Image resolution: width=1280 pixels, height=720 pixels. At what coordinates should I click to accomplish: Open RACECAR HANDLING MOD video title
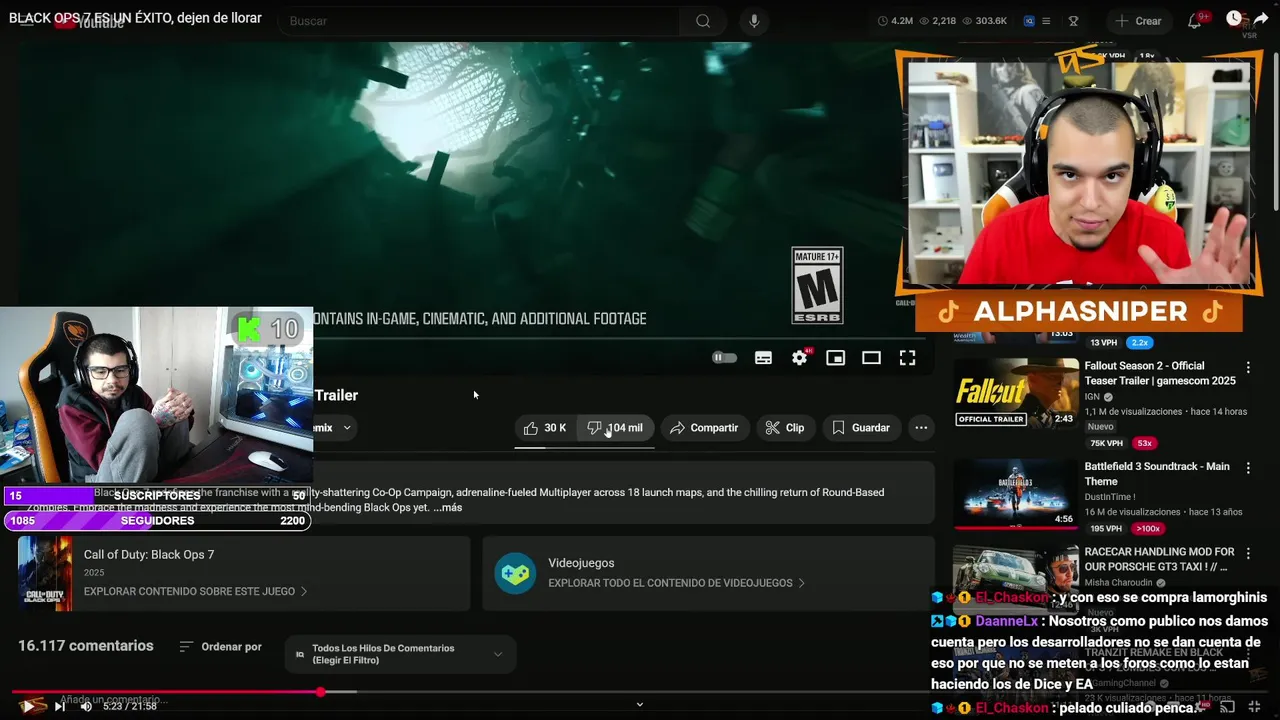(x=1160, y=558)
